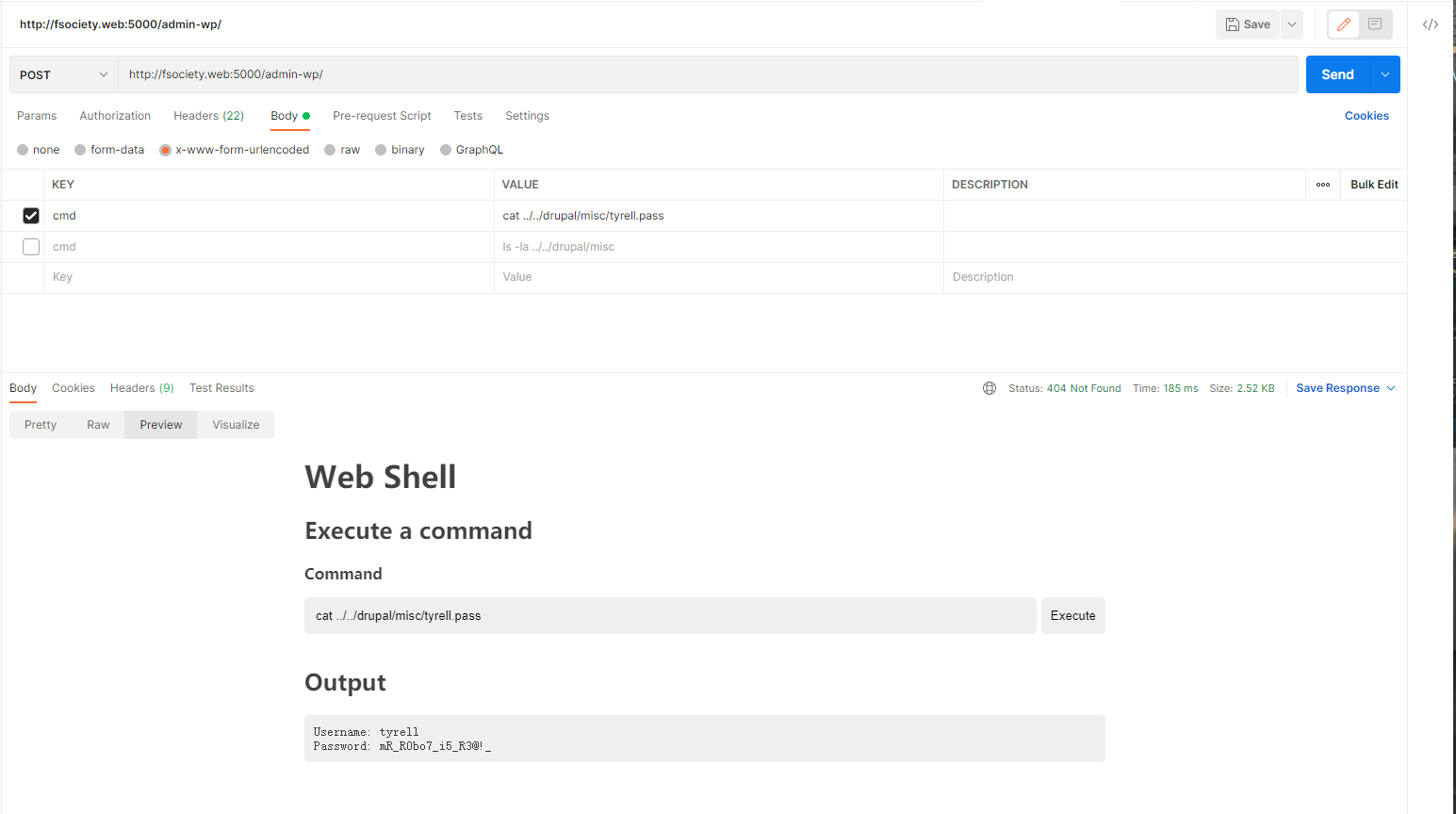
Task: Open the Tests tab
Action: tap(467, 116)
